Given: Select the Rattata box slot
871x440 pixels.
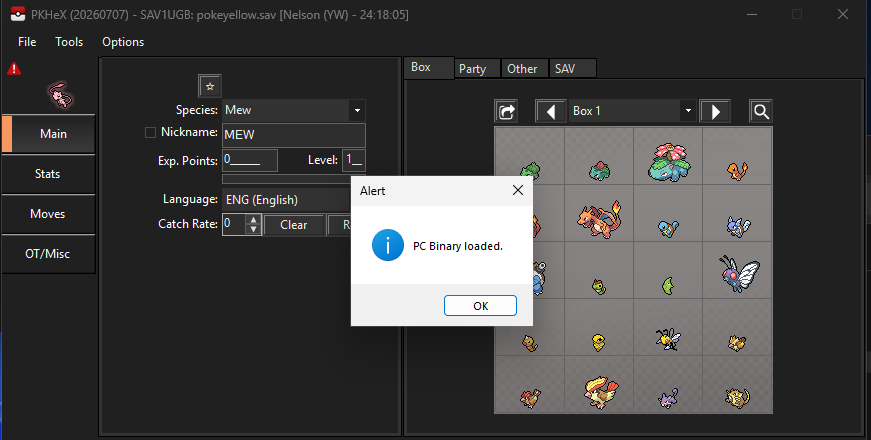Looking at the screenshot, I should 668,384.
